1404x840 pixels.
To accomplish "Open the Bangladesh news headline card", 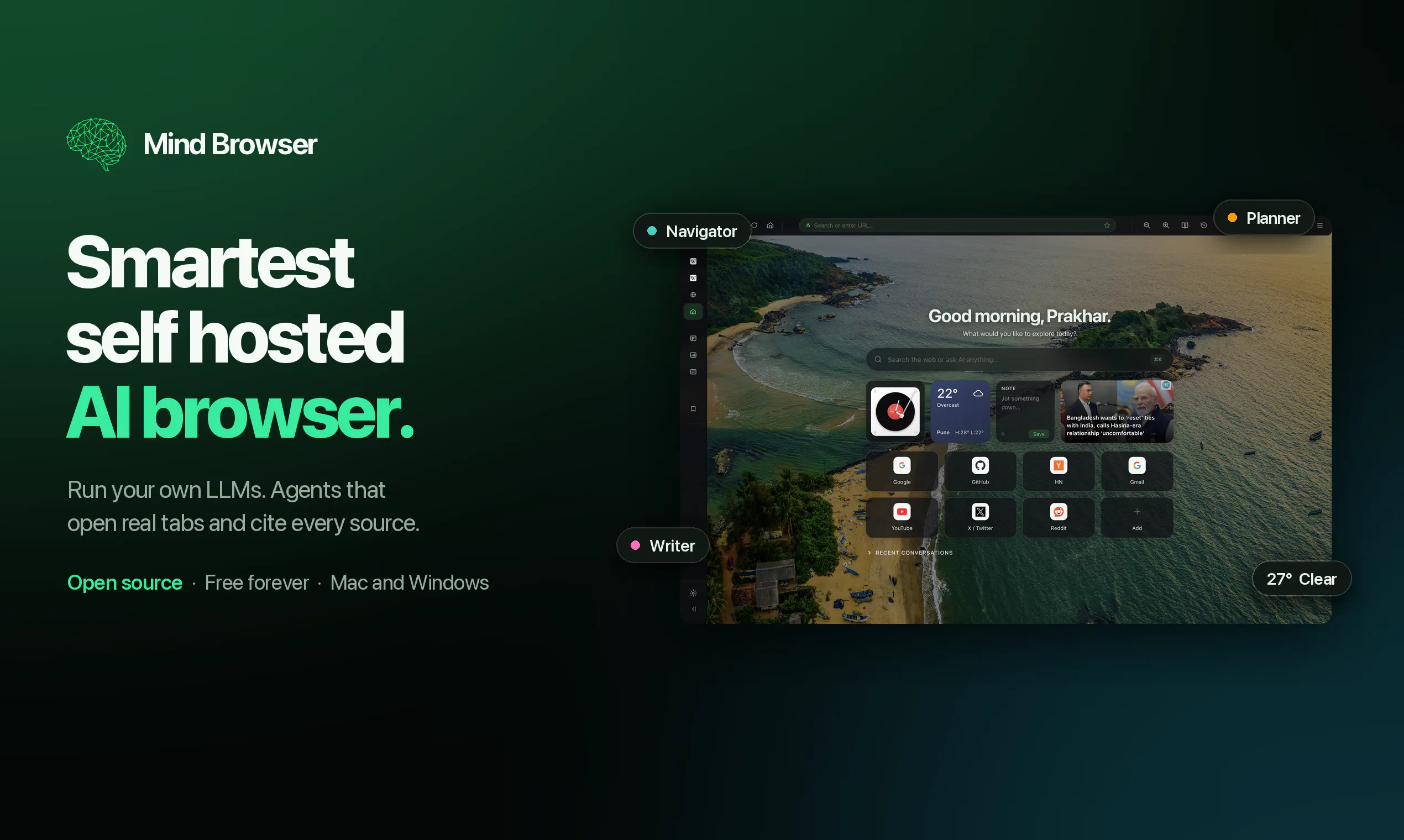I will (x=1117, y=412).
